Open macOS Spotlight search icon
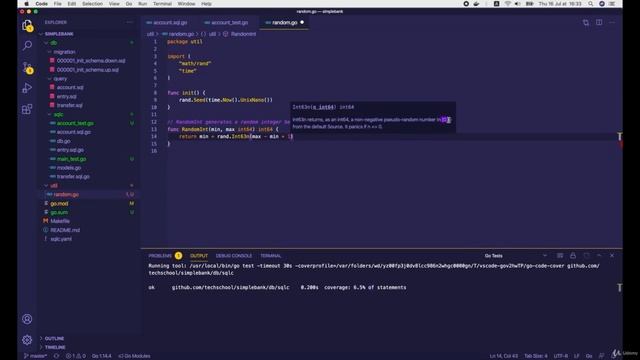640x360 pixels. click(x=591, y=4)
